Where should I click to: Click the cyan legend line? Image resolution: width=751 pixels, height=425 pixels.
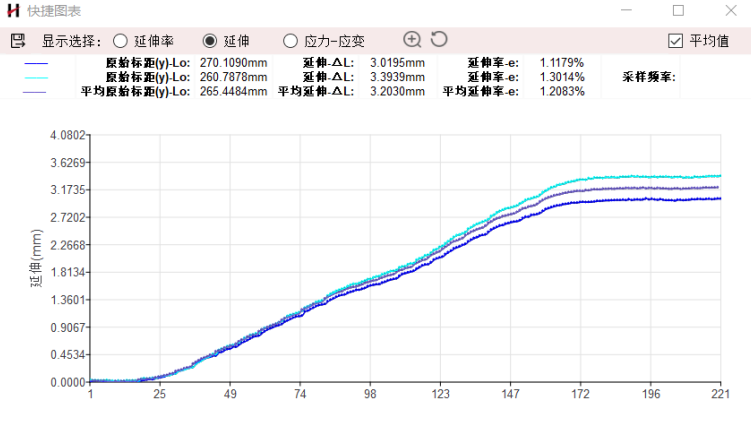(36, 78)
